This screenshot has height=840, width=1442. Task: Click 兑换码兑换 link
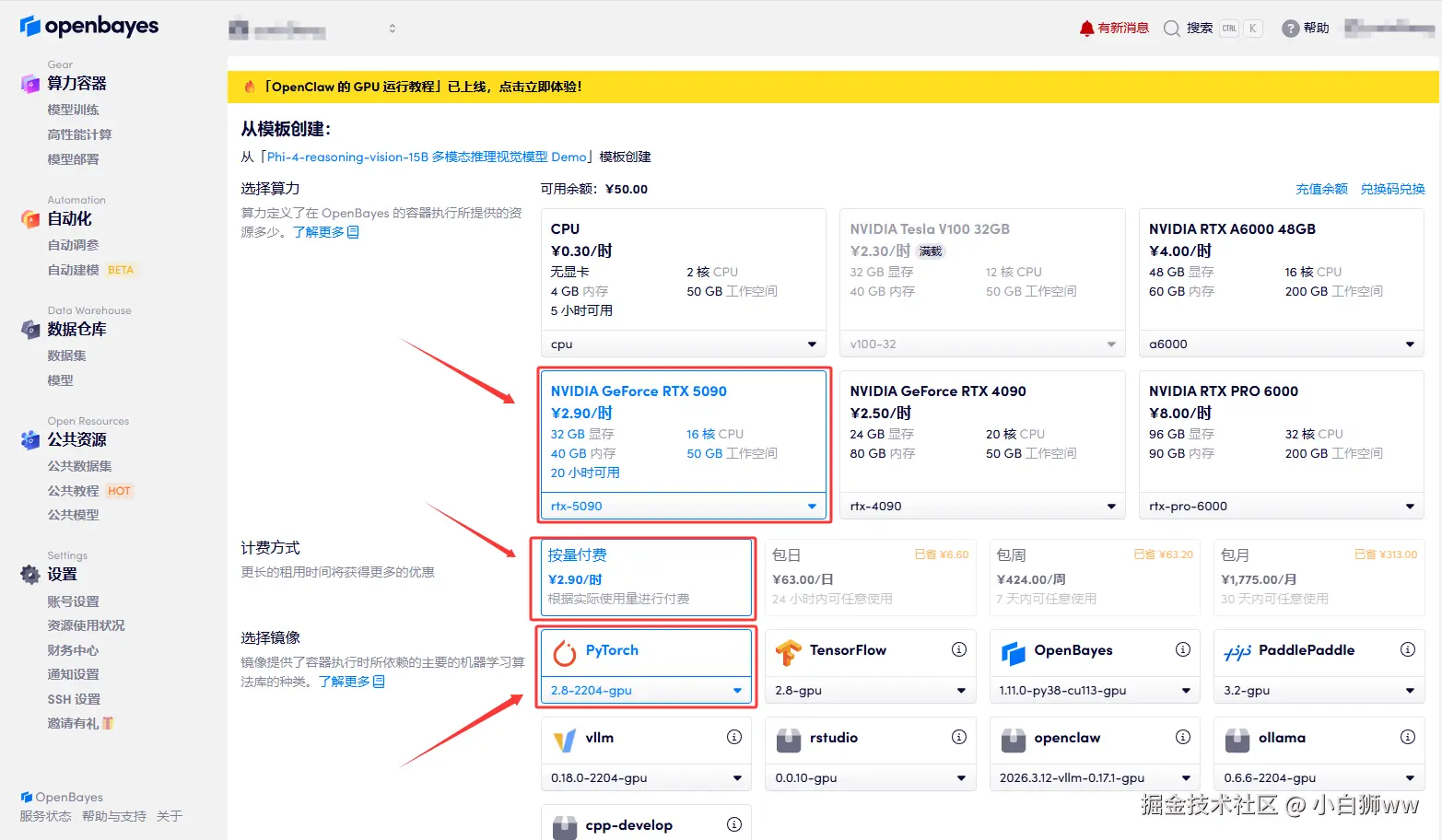1392,189
